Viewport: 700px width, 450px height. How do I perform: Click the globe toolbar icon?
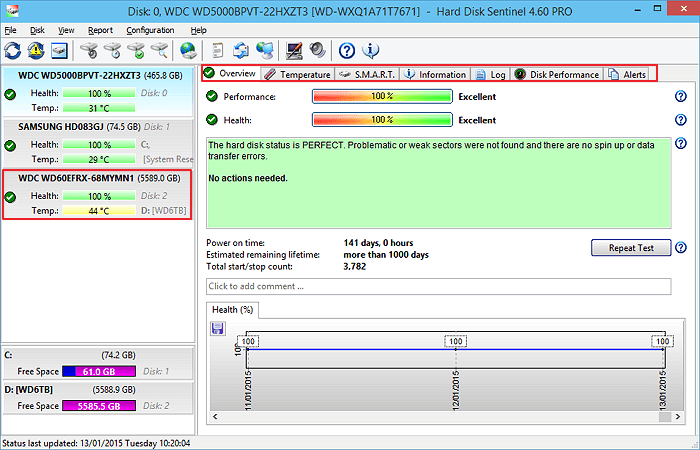187,50
